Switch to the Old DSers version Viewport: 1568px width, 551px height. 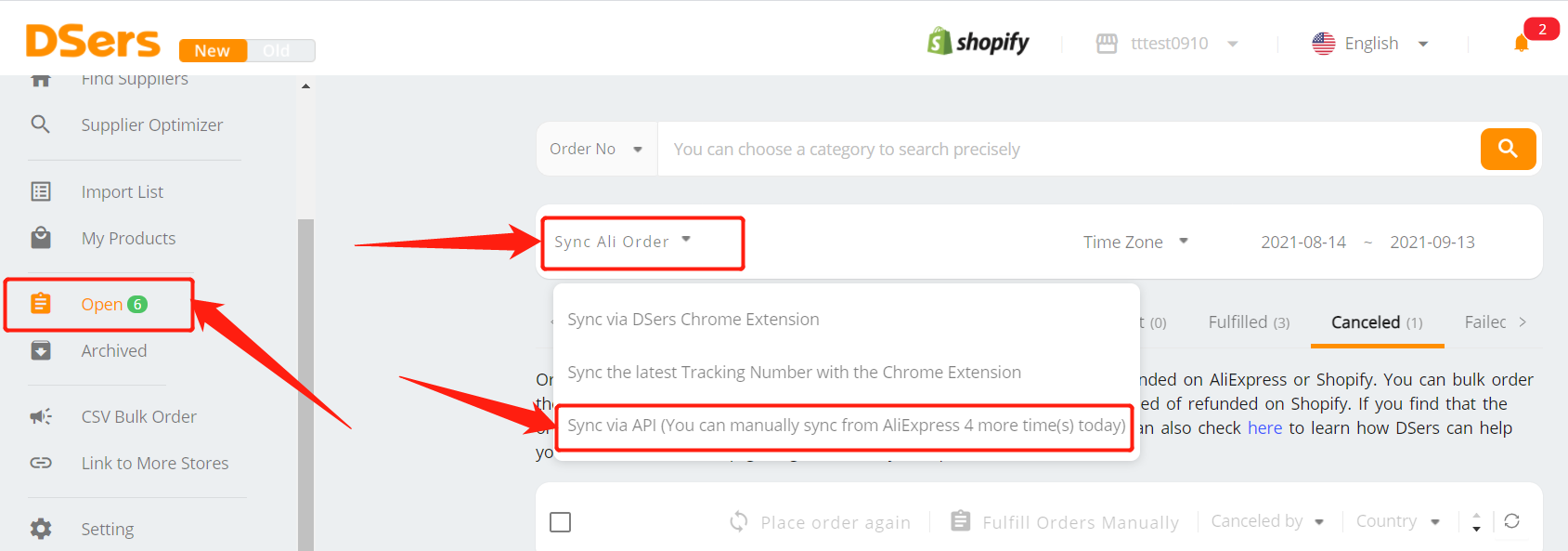click(277, 50)
